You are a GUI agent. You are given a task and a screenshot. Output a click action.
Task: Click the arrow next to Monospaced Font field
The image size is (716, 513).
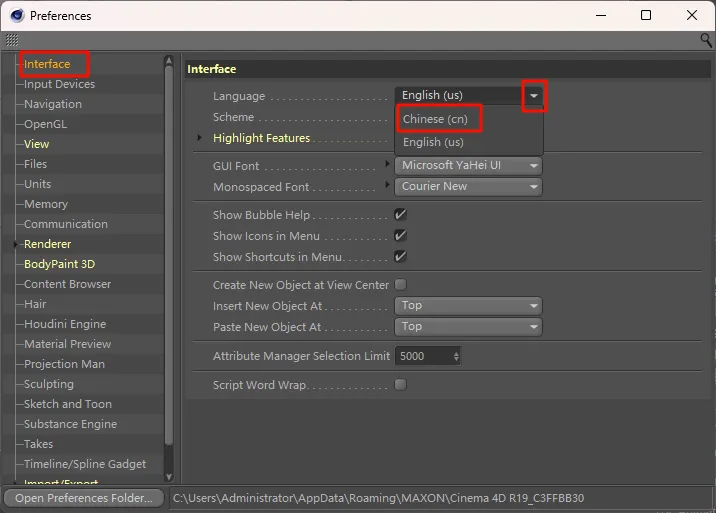pyautogui.click(x=387, y=184)
